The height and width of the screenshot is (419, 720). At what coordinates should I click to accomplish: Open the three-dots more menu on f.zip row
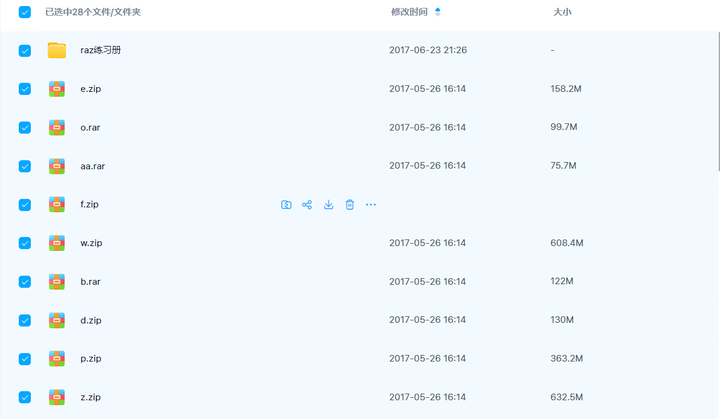pos(371,204)
